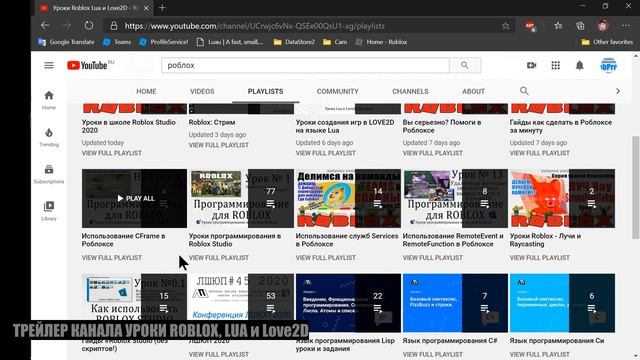This screenshot has width=640, height=360.
Task: Click the ABP extension icon
Action: (530, 26)
